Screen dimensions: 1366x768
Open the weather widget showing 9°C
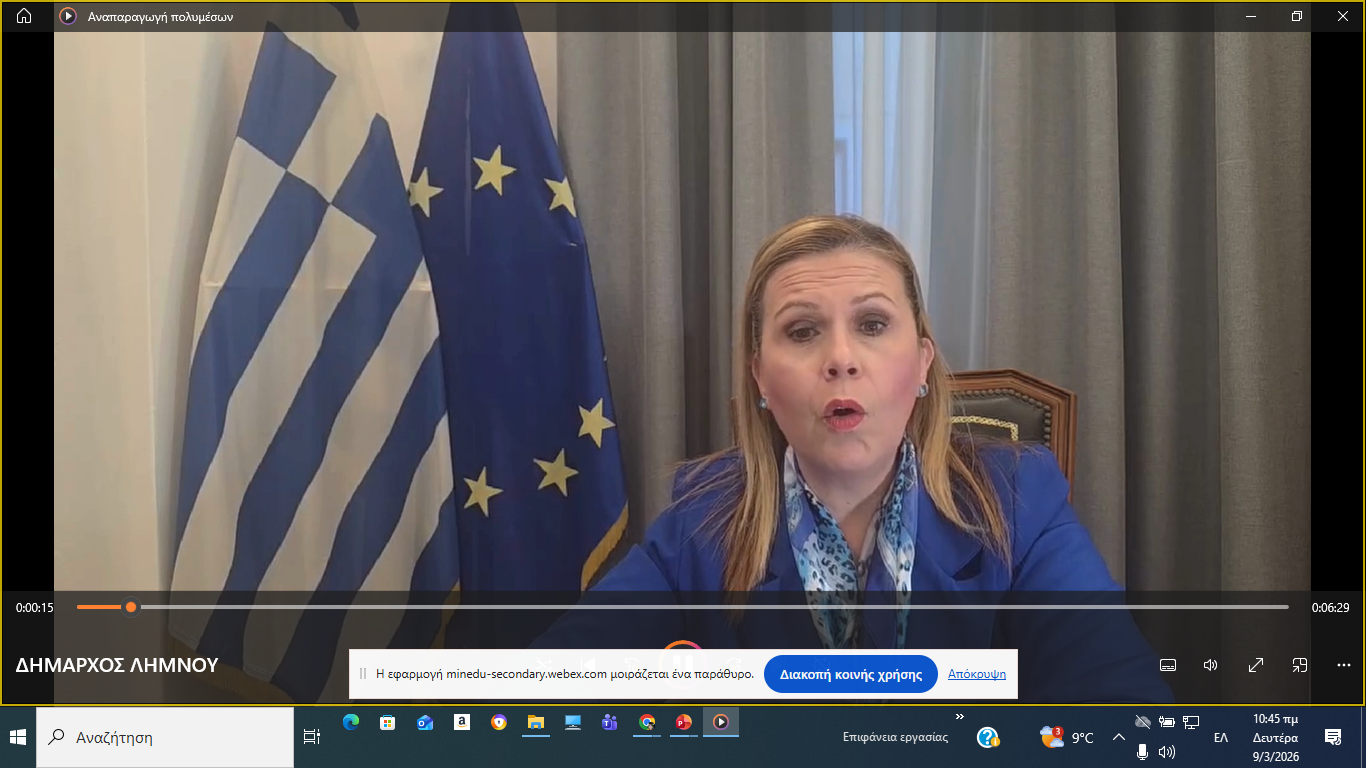tap(1067, 738)
